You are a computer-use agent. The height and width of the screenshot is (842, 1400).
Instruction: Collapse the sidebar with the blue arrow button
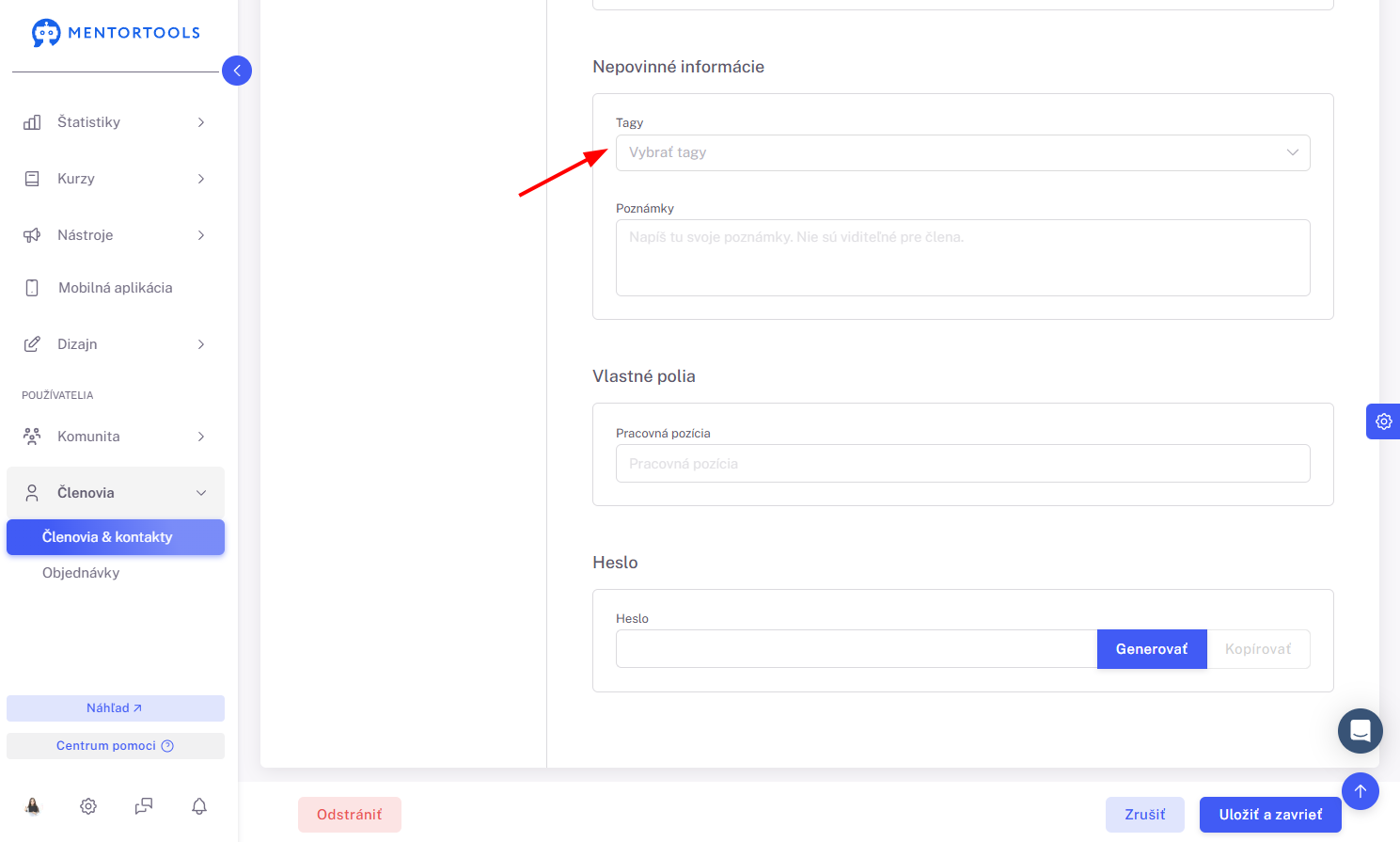[237, 71]
